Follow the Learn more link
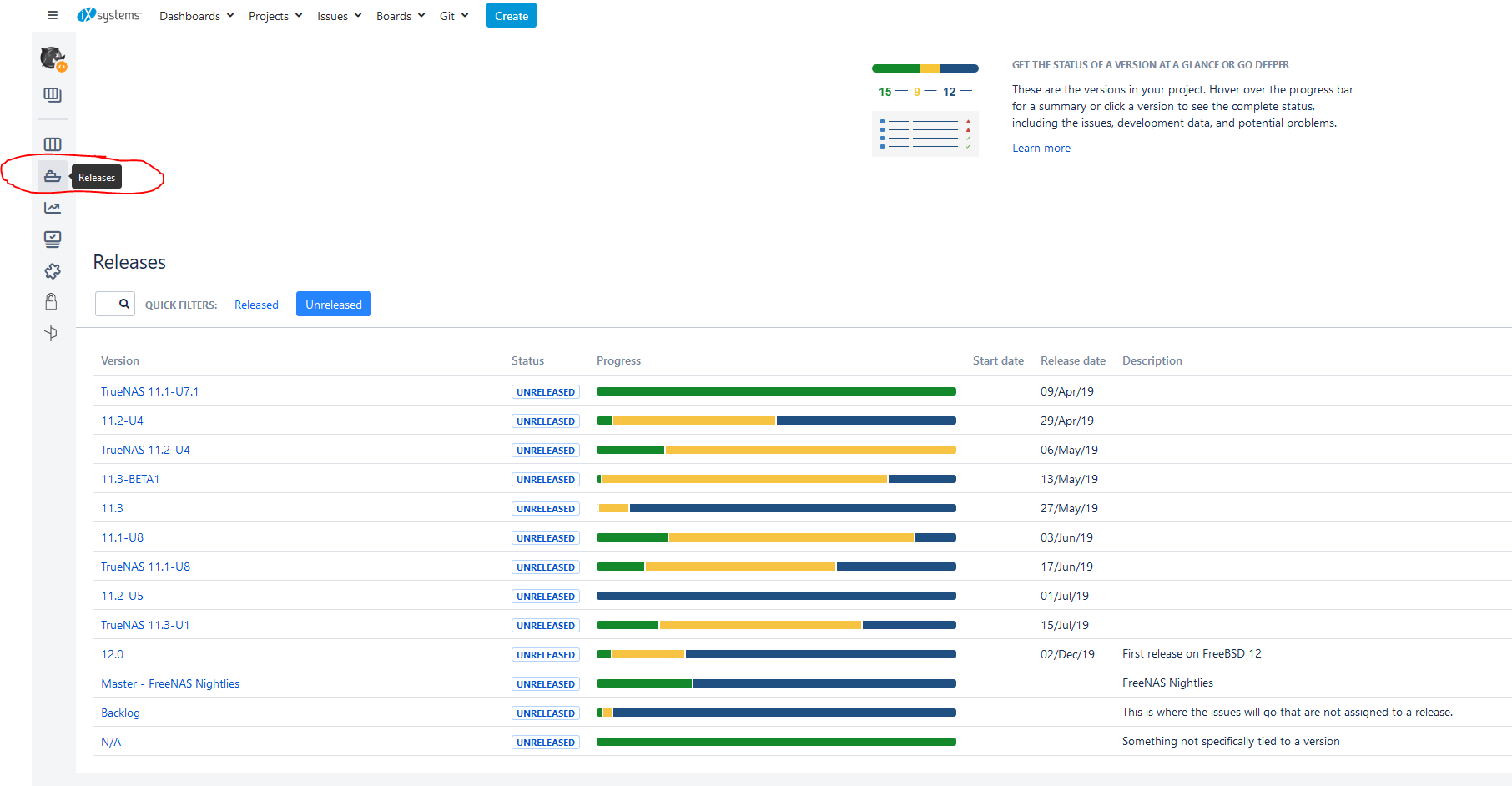The height and width of the screenshot is (786, 1512). pyautogui.click(x=1041, y=148)
